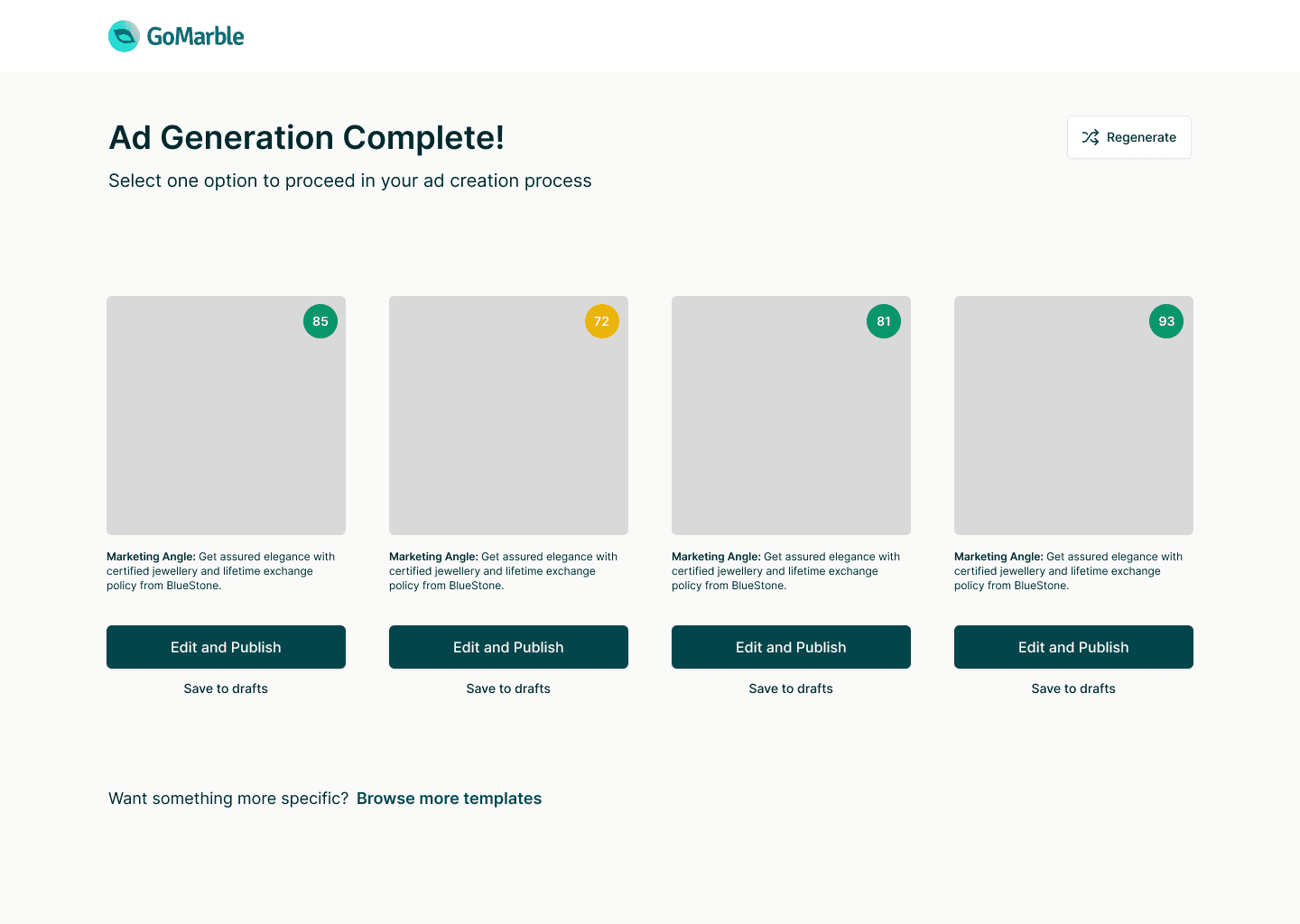Click the GoMarble logo
The height and width of the screenshot is (924, 1300).
pos(176,36)
